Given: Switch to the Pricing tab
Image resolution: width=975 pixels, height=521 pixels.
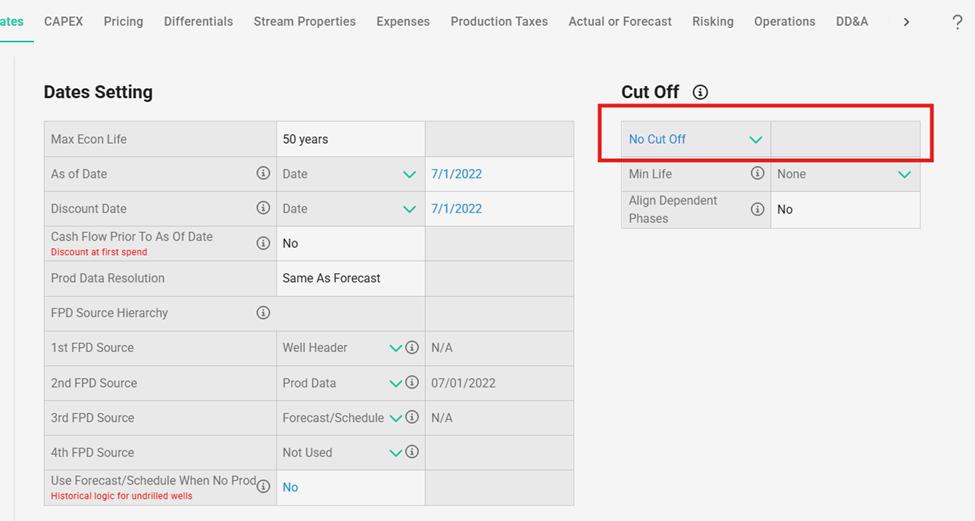Looking at the screenshot, I should tap(123, 21).
